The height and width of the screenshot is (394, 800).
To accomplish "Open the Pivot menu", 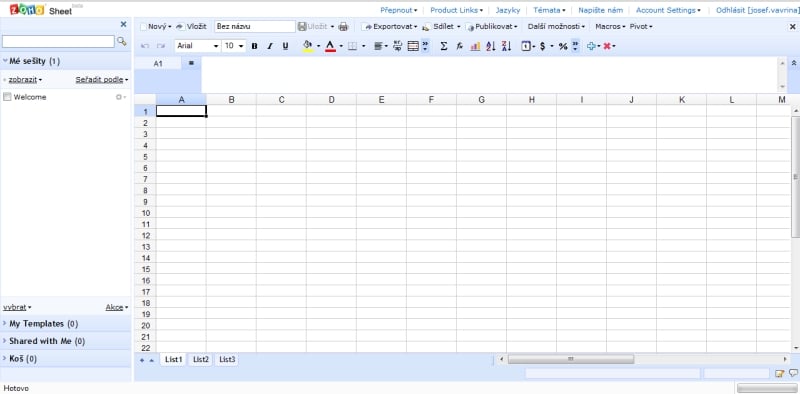I will pyautogui.click(x=641, y=27).
